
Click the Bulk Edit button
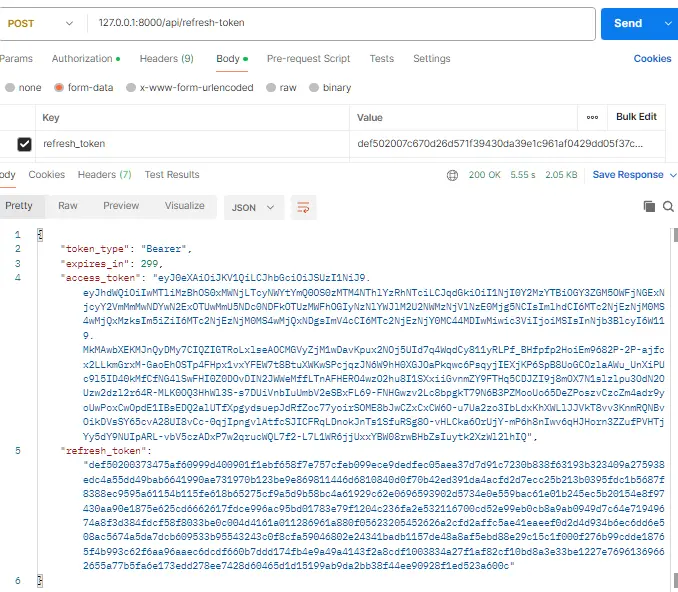coord(636,117)
